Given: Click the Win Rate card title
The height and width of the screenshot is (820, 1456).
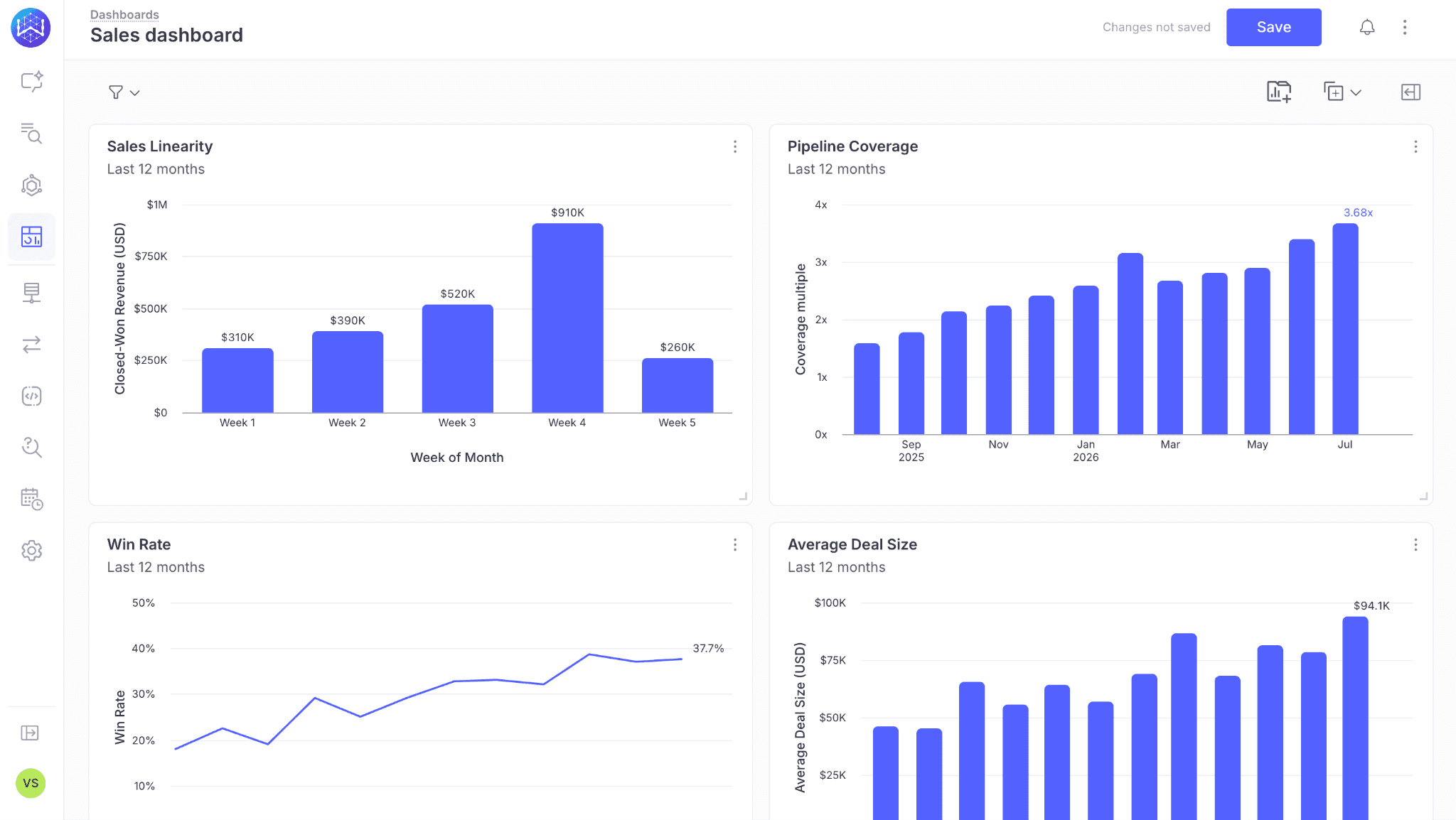Looking at the screenshot, I should (x=139, y=544).
